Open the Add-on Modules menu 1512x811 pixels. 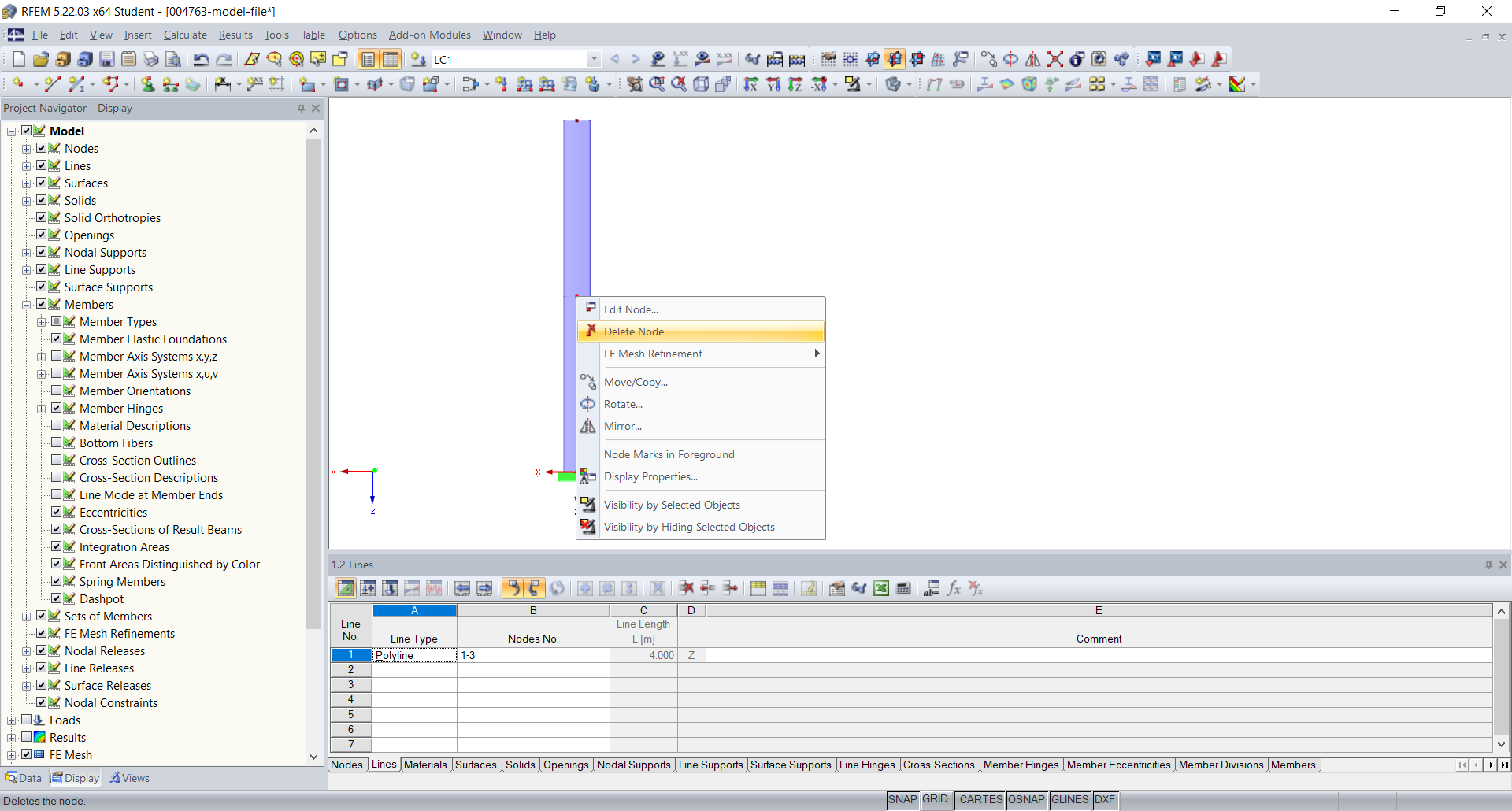click(x=430, y=35)
